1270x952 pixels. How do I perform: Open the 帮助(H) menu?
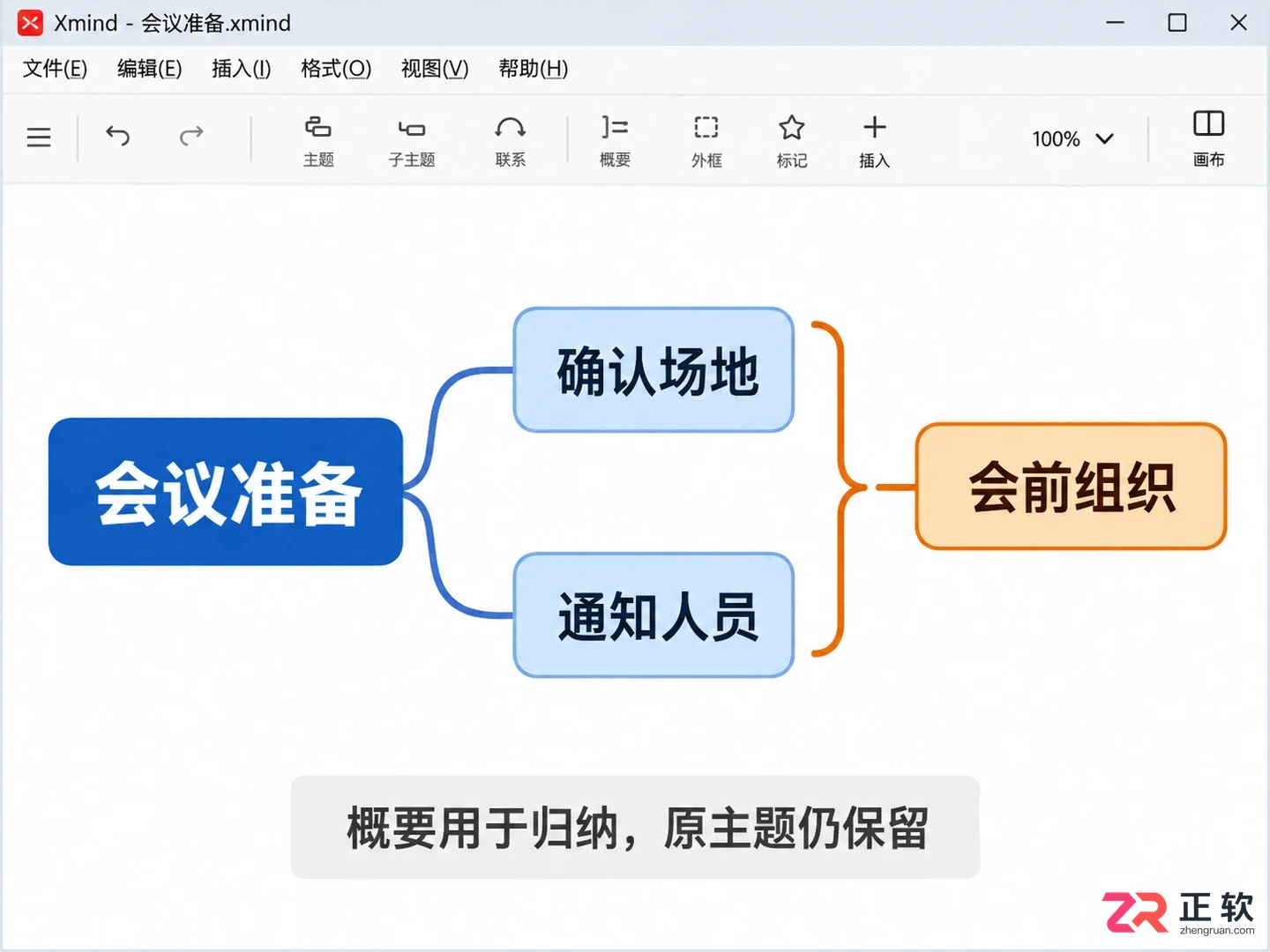[x=534, y=69]
